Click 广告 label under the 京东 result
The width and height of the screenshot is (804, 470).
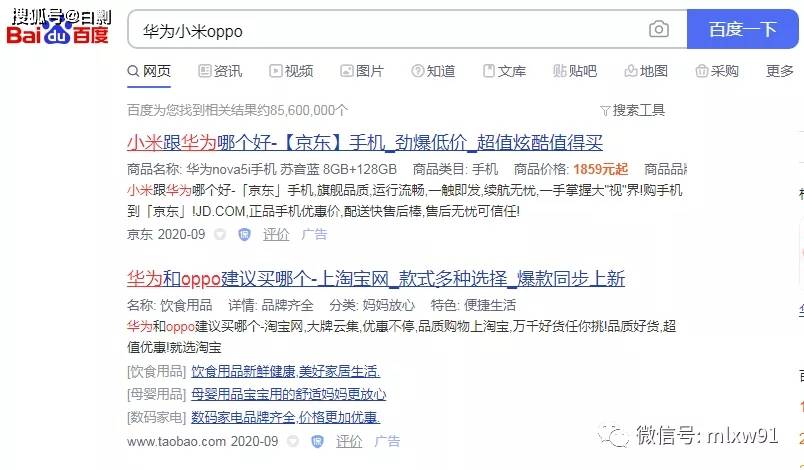tap(314, 234)
